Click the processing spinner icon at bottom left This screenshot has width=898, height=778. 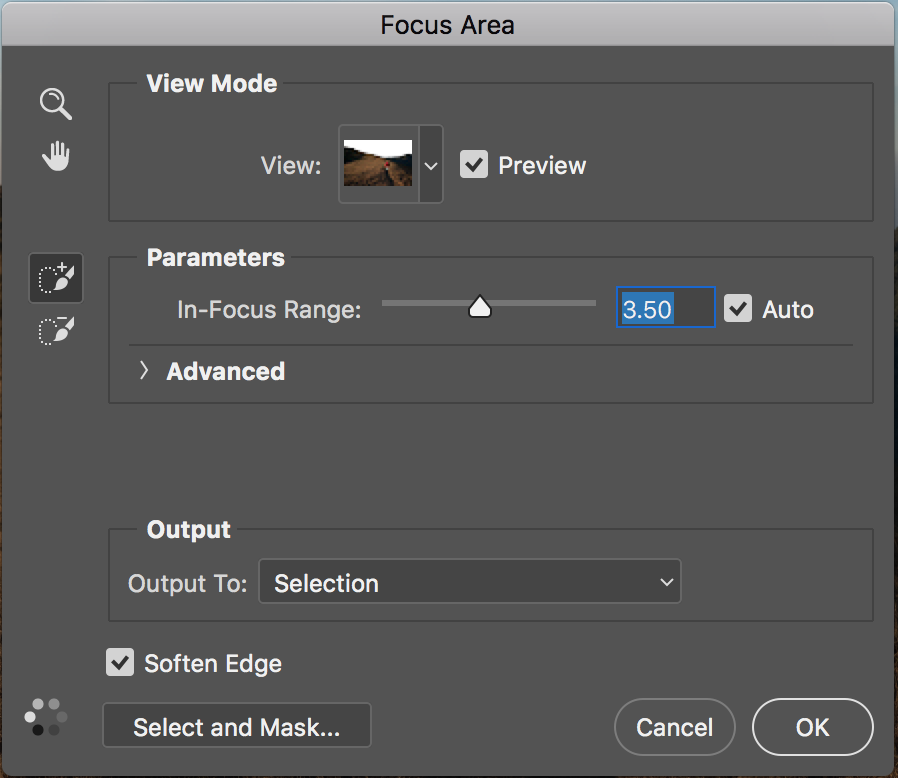[x=46, y=717]
